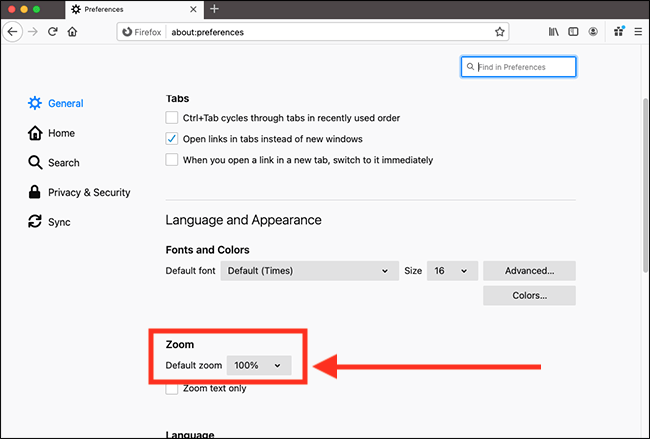
Task: Click the forward arrow navigation button
Action: tap(33, 32)
